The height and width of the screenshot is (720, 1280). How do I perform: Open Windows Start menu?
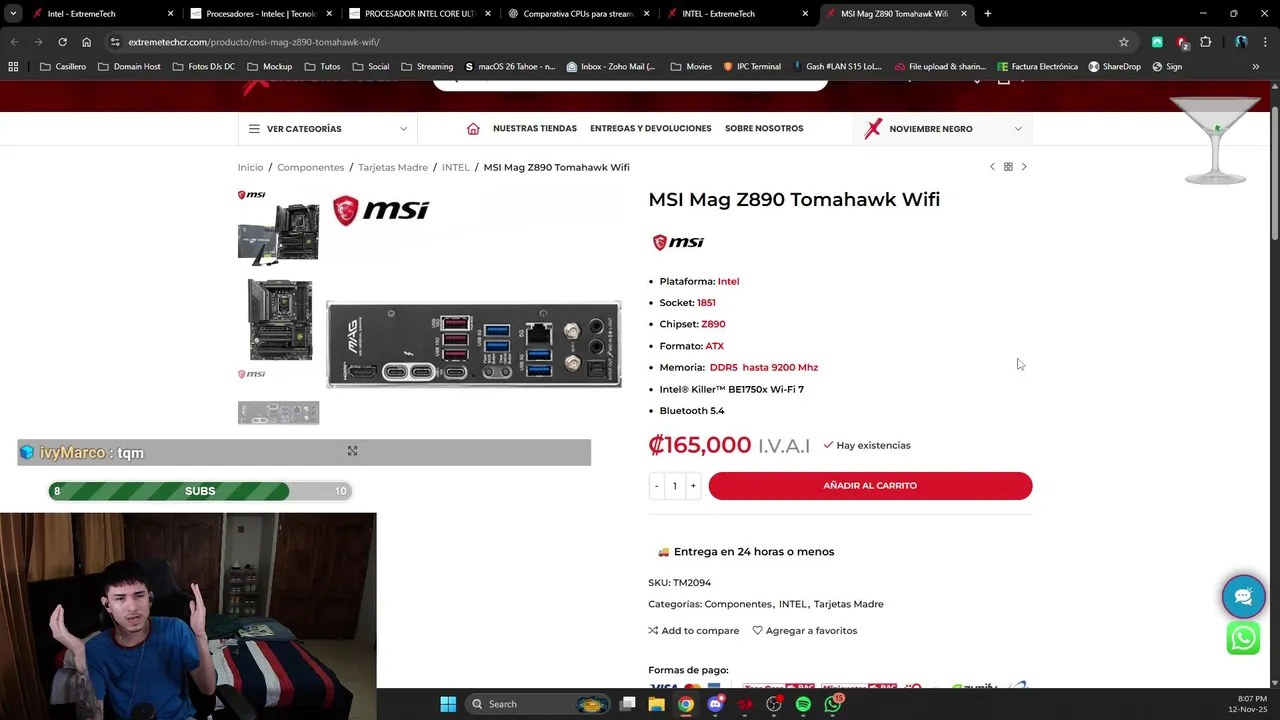click(x=448, y=704)
